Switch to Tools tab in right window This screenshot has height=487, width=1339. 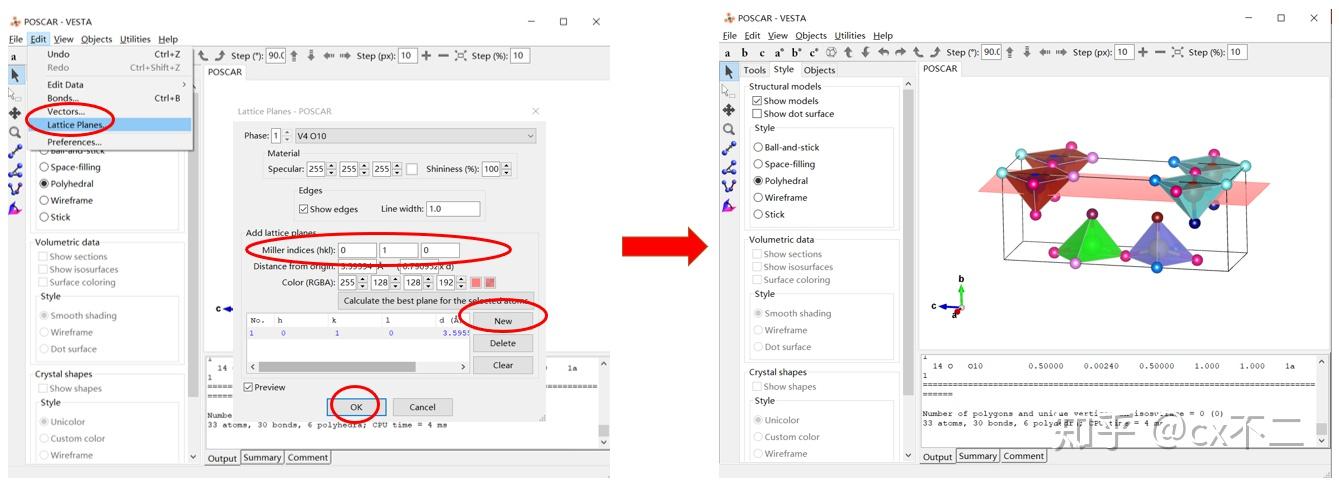754,70
